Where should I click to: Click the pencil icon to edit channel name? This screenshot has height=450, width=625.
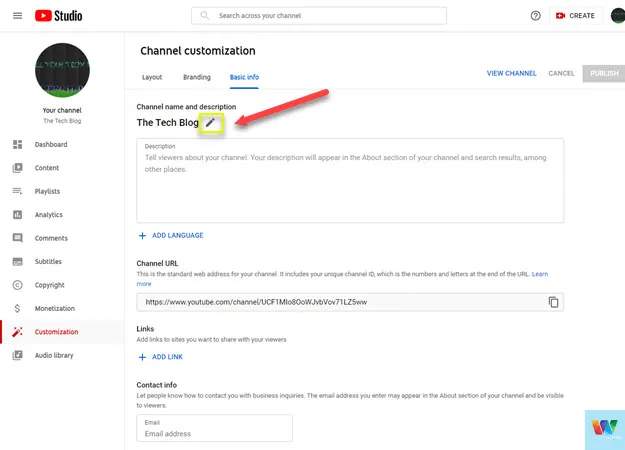[x=210, y=122]
